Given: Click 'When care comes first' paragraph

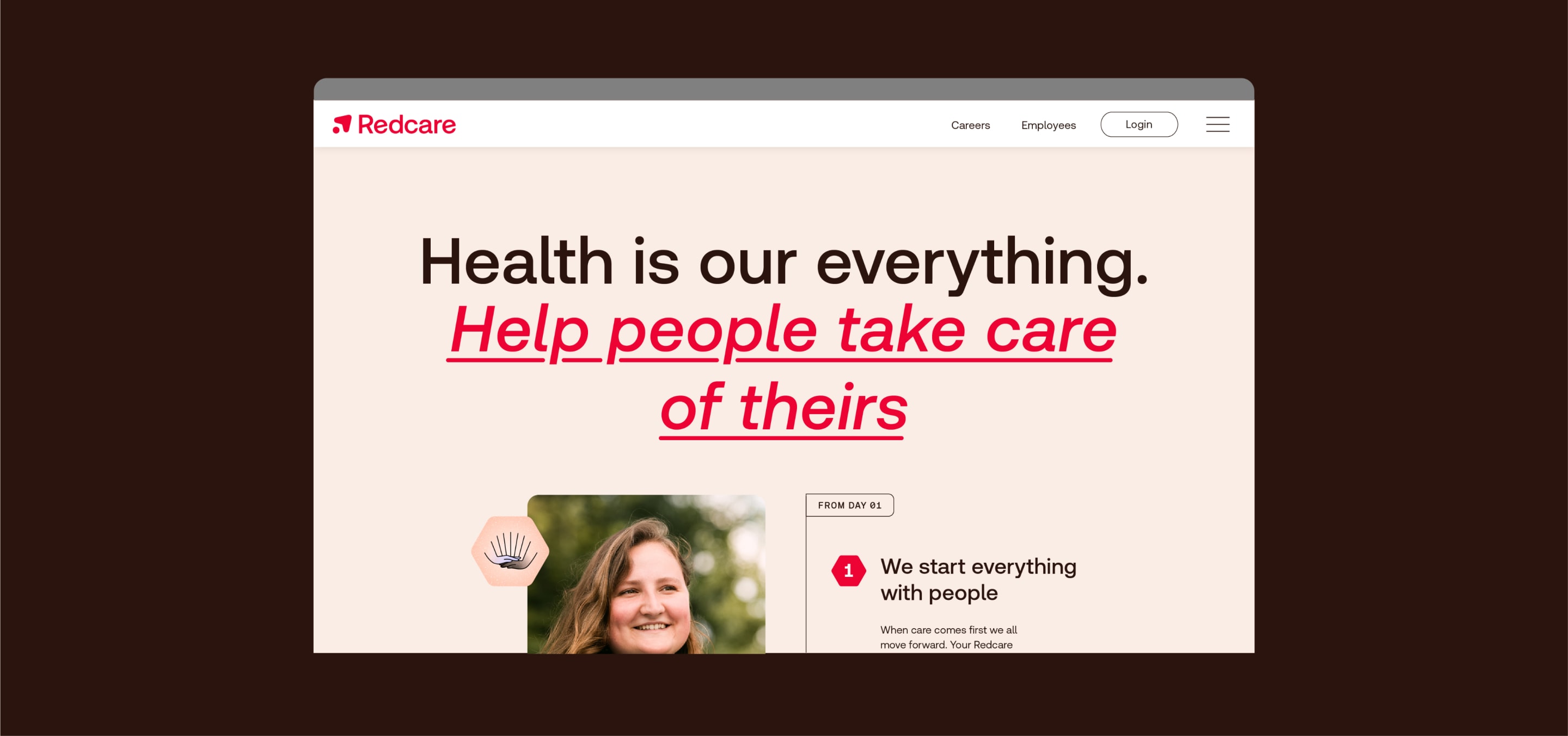Looking at the screenshot, I should (x=948, y=637).
